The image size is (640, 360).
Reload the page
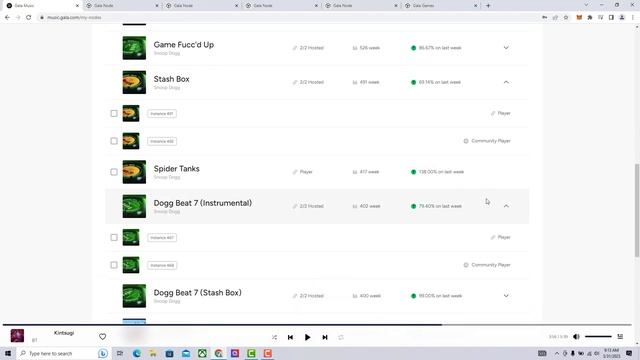click(x=29, y=18)
